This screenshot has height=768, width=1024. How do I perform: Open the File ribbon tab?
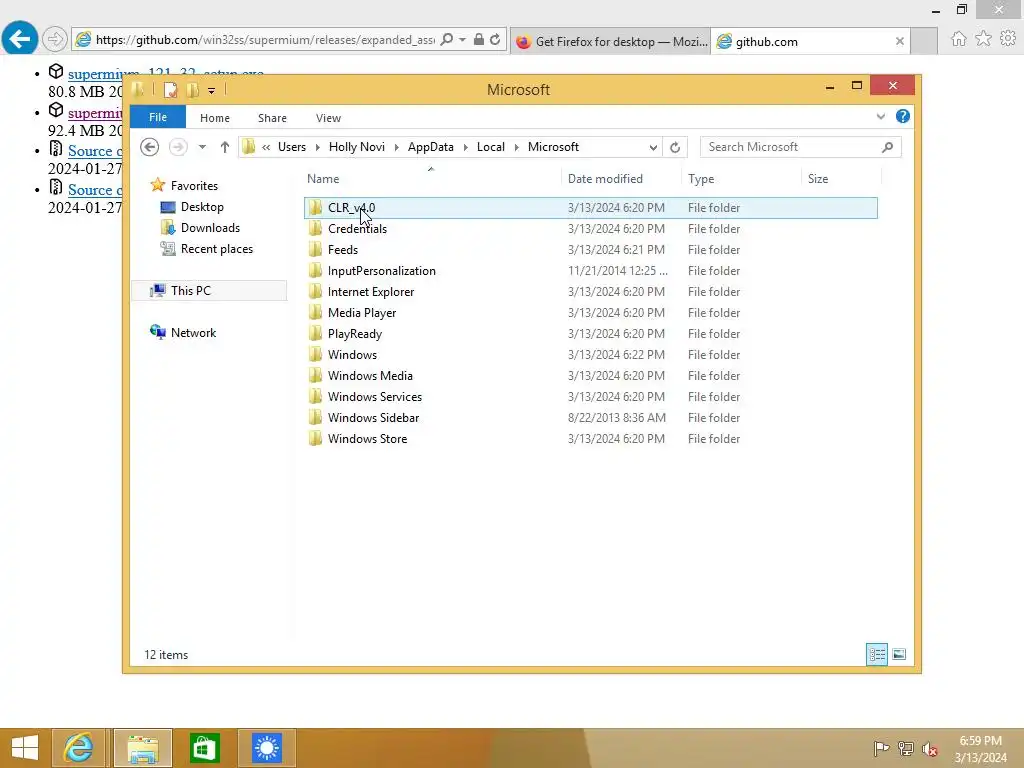click(158, 117)
